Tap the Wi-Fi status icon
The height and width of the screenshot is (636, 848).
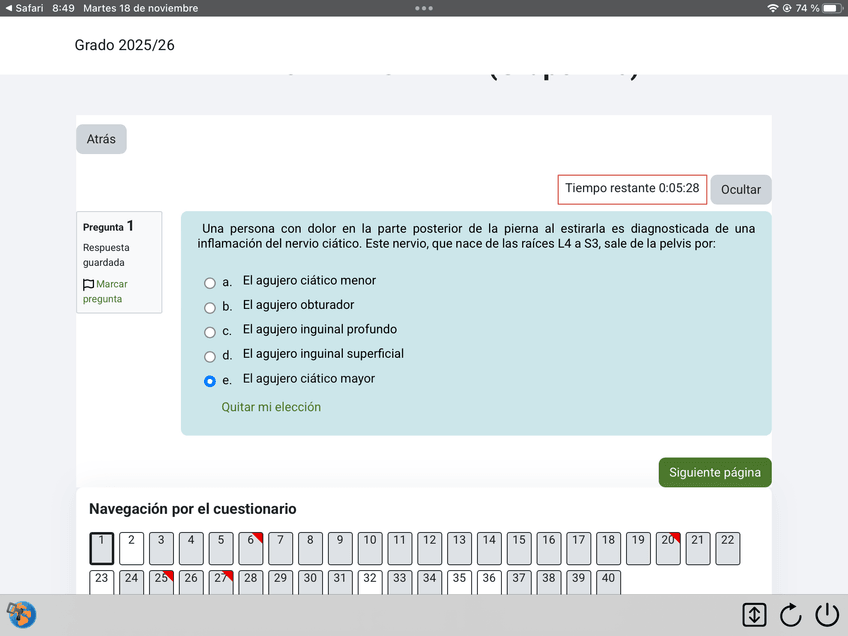click(772, 8)
